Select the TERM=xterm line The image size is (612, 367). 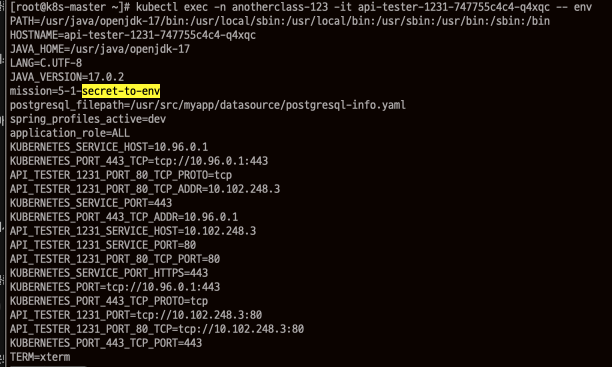point(40,357)
